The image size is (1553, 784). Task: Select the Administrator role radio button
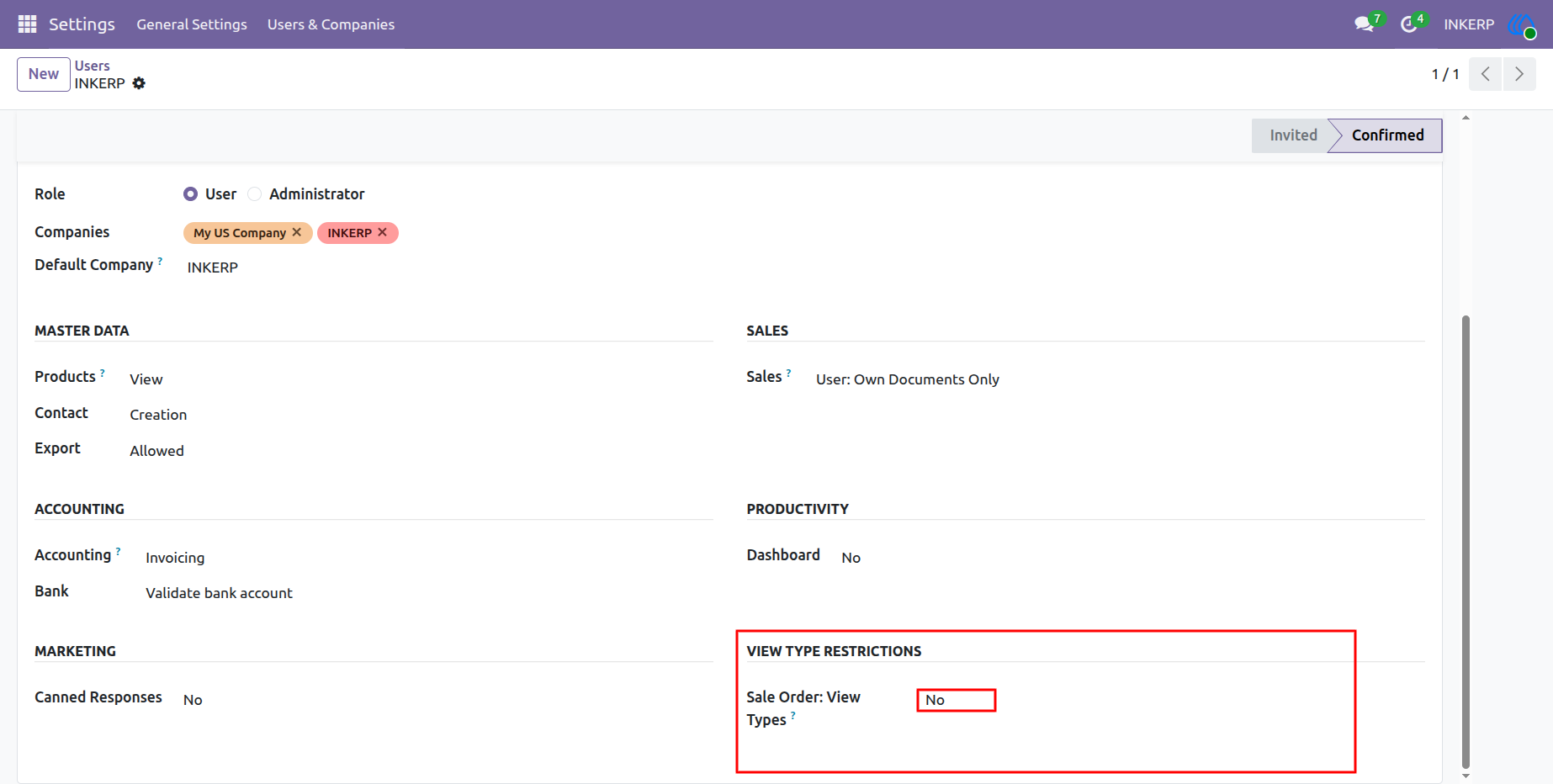254,194
